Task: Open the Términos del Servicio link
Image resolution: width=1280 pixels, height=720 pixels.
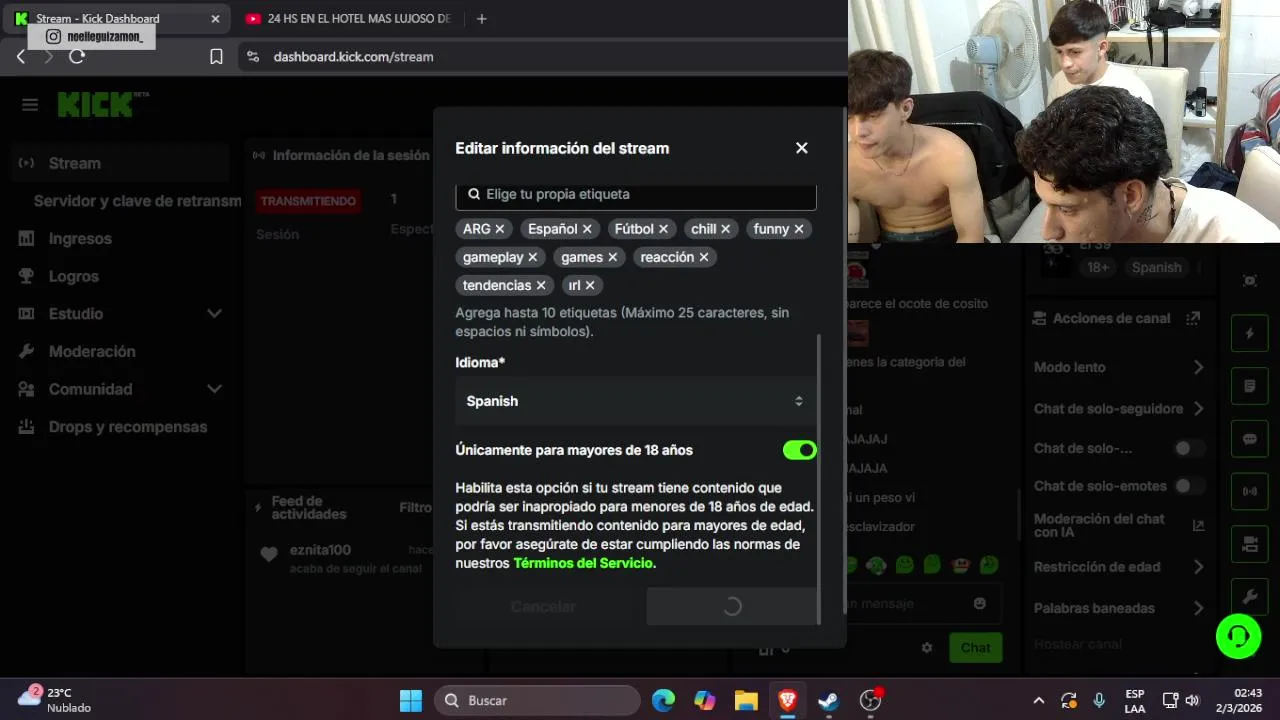Action: coord(583,563)
